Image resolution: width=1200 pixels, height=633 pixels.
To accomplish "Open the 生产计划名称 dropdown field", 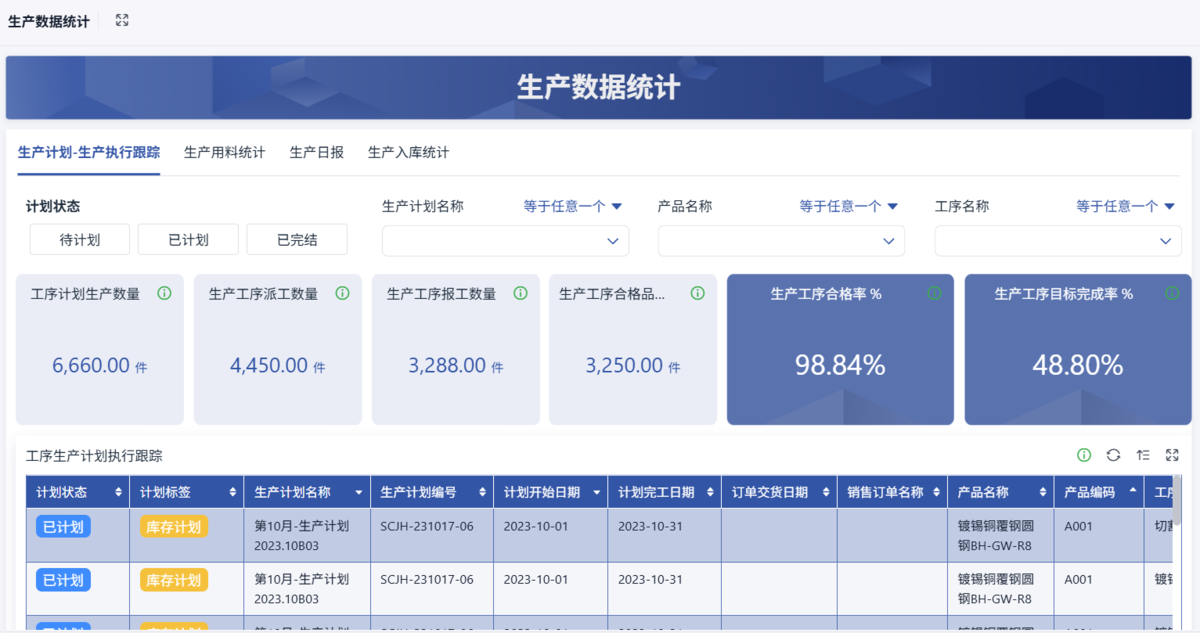I will pos(505,241).
